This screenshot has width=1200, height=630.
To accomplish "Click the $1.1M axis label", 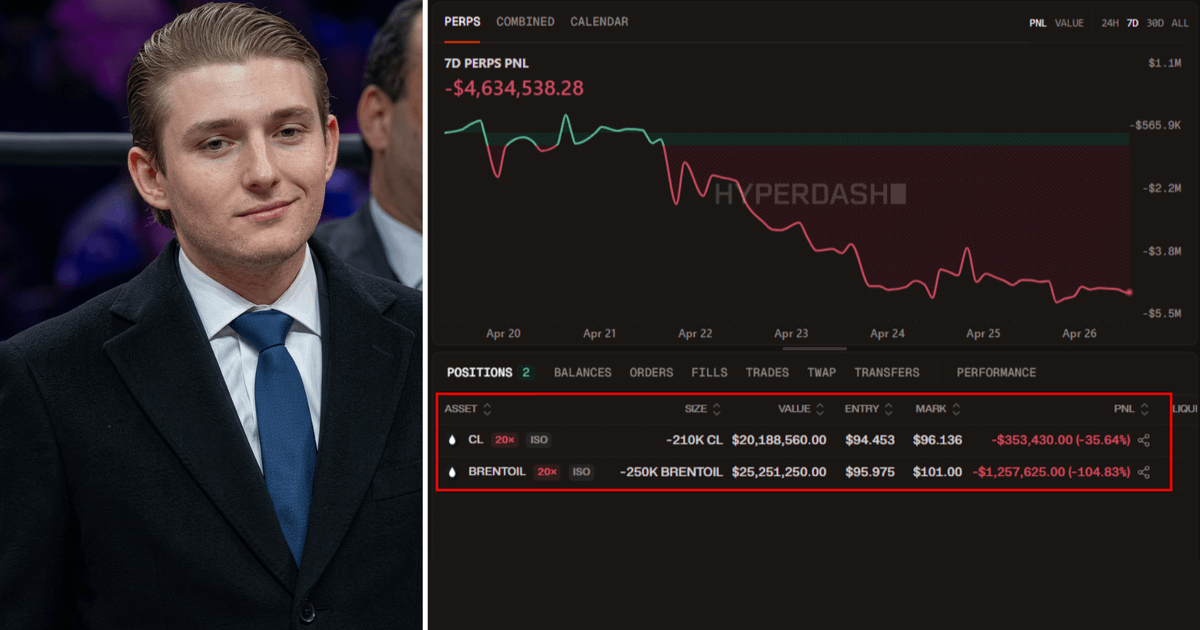I will (x=1166, y=63).
